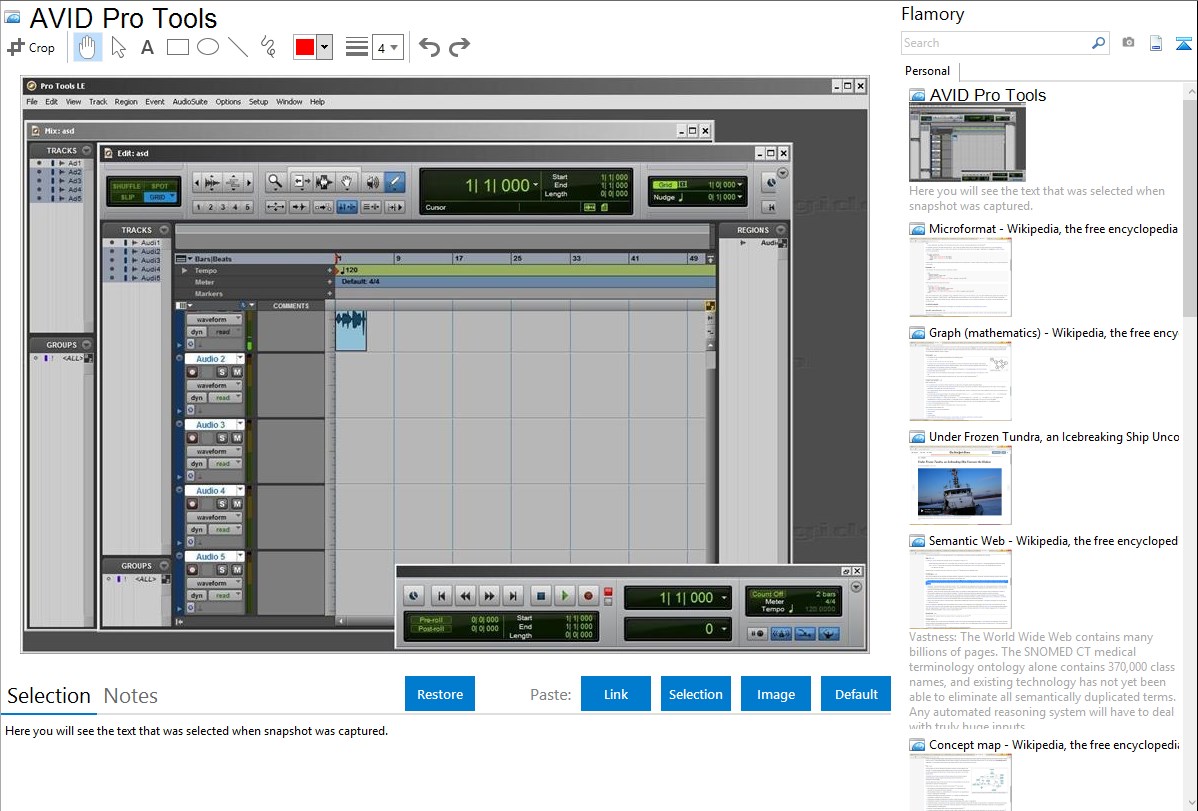The height and width of the screenshot is (811, 1198).
Task: Select the Selector tool in Edit window
Action: pos(323,182)
